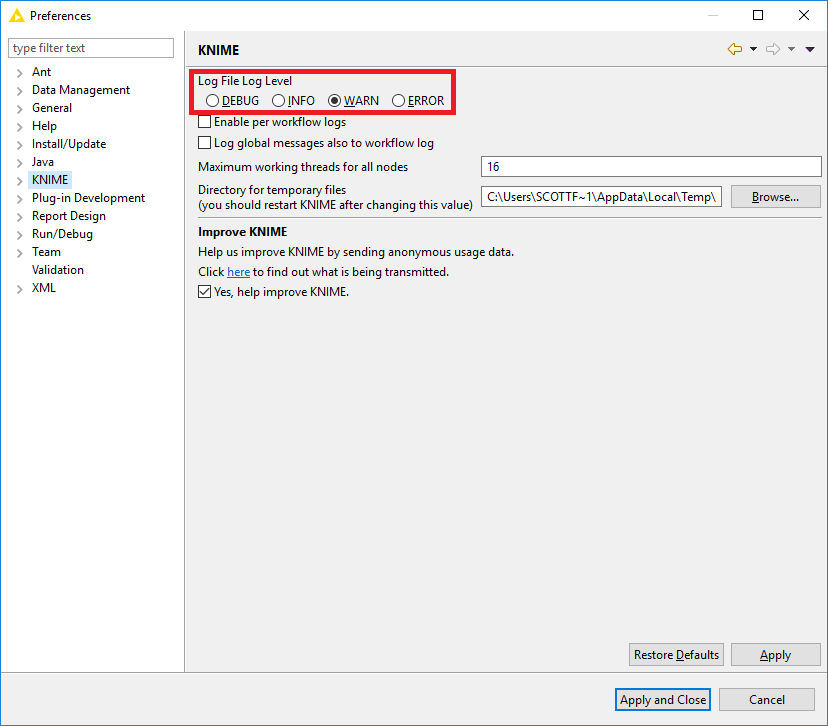828x726 pixels.
Task: Maximize the Preferences window
Action: click(x=758, y=15)
